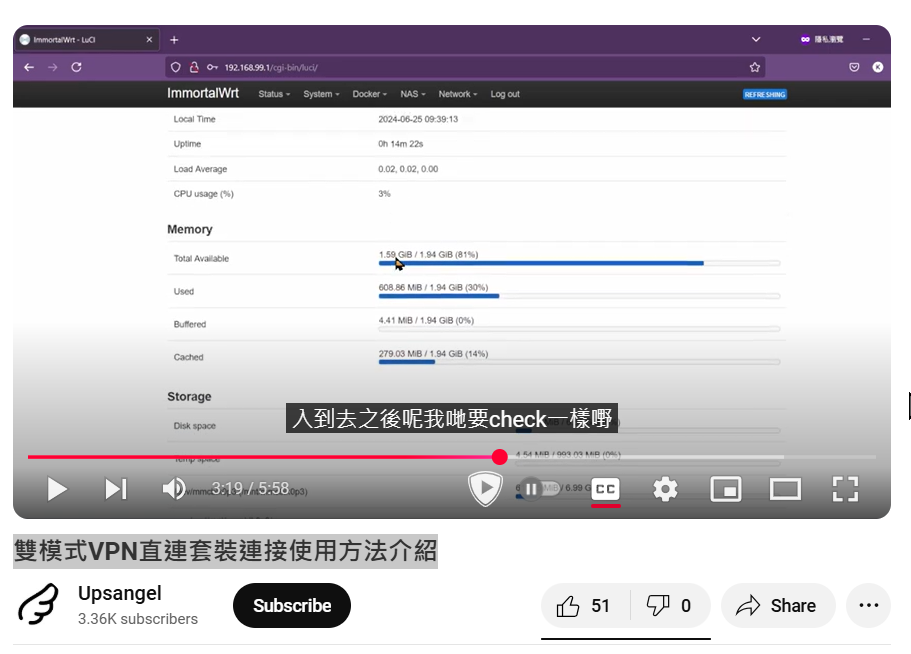Switch to miniplayer mode
This screenshot has width=911, height=654.
coord(725,489)
